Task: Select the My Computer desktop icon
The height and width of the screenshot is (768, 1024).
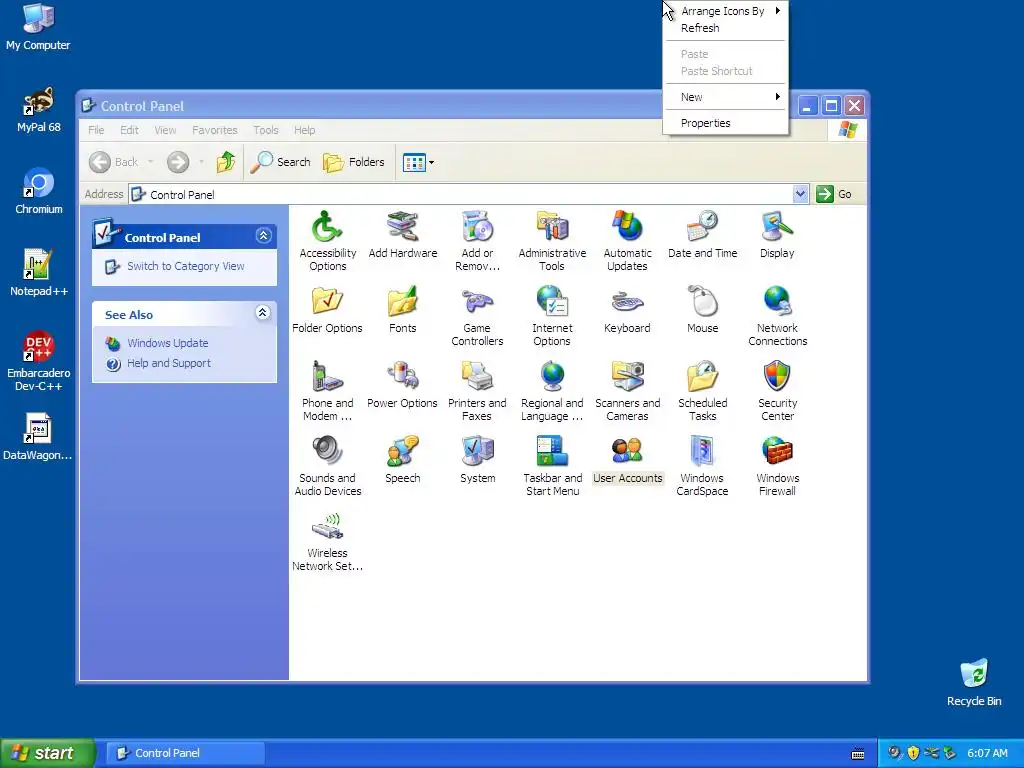Action: point(38,27)
